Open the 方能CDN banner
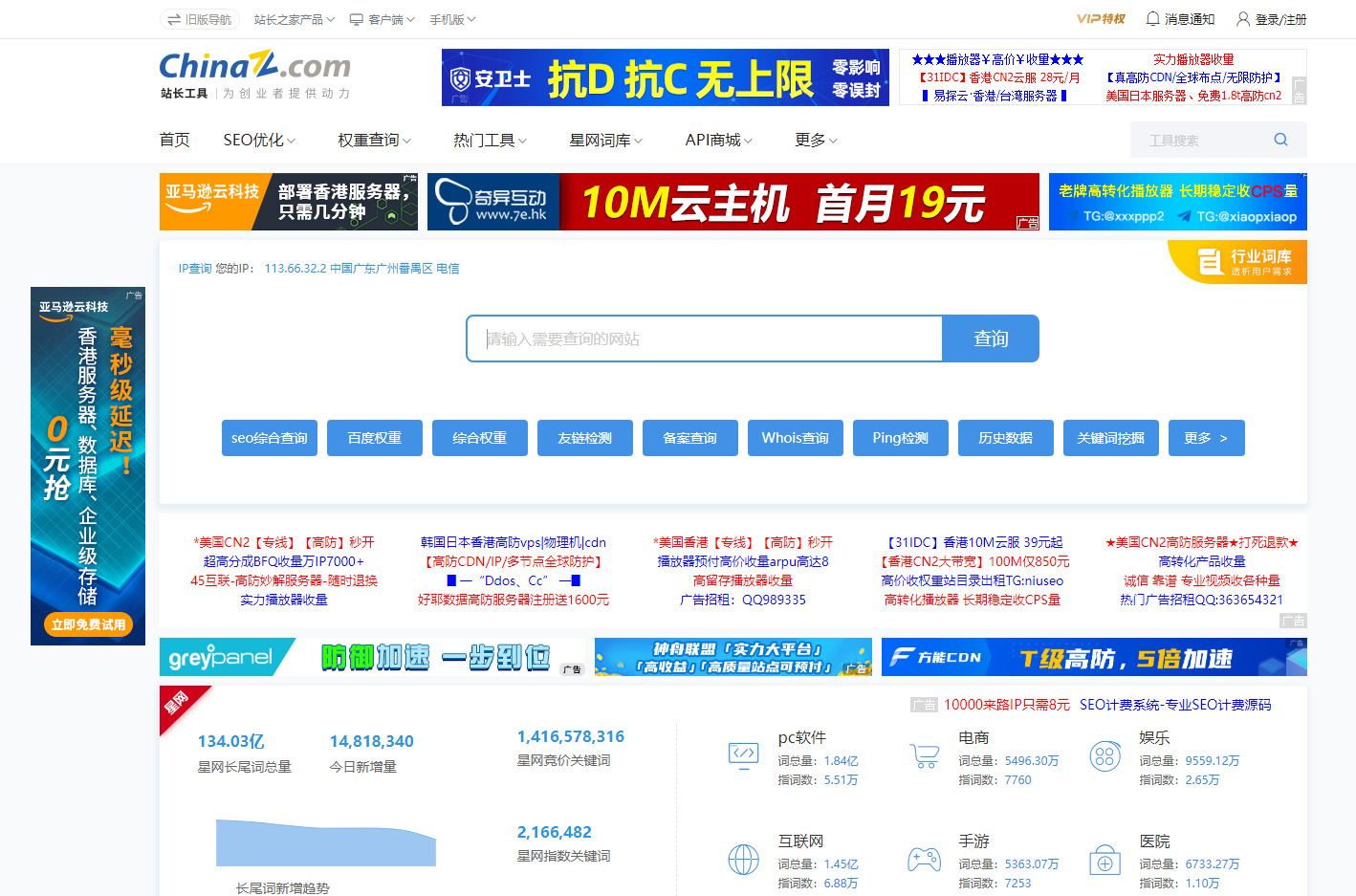Screen dimensions: 1356x896 tap(1094, 657)
